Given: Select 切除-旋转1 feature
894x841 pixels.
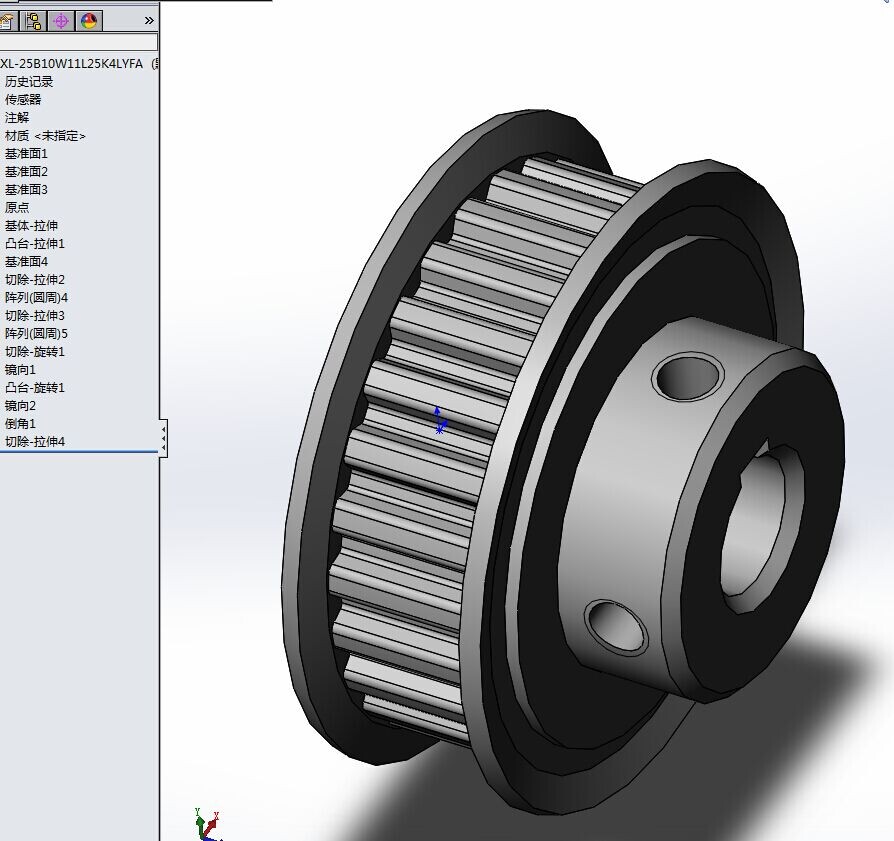Looking at the screenshot, I should (35, 352).
